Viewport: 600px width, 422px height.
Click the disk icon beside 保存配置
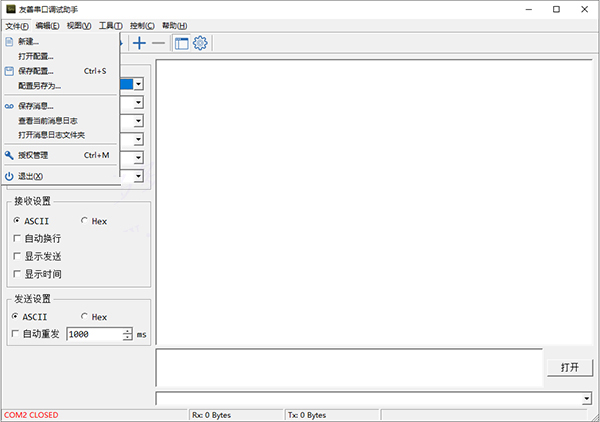9,71
